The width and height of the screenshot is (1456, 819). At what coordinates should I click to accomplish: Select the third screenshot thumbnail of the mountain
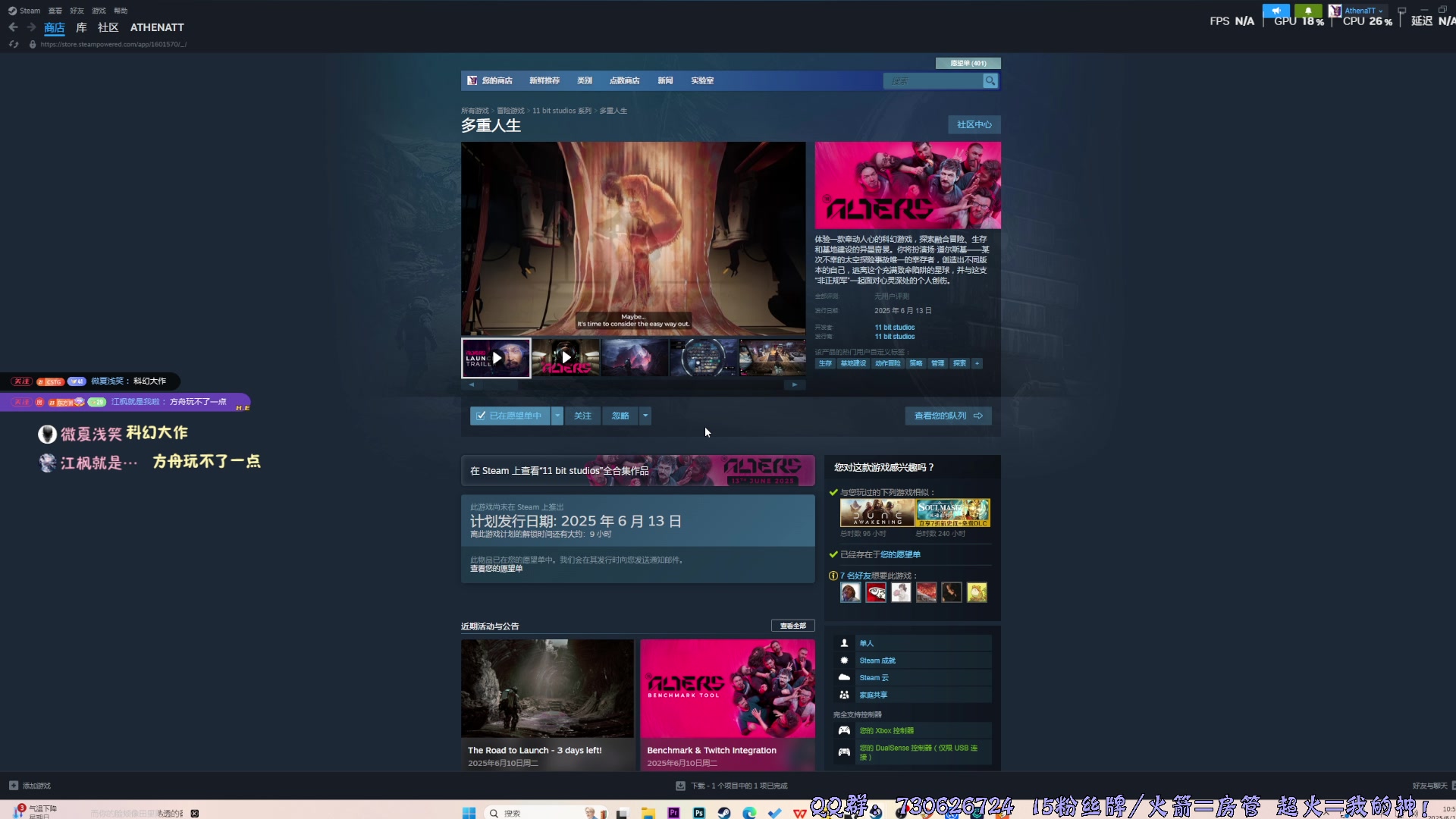[x=635, y=358]
